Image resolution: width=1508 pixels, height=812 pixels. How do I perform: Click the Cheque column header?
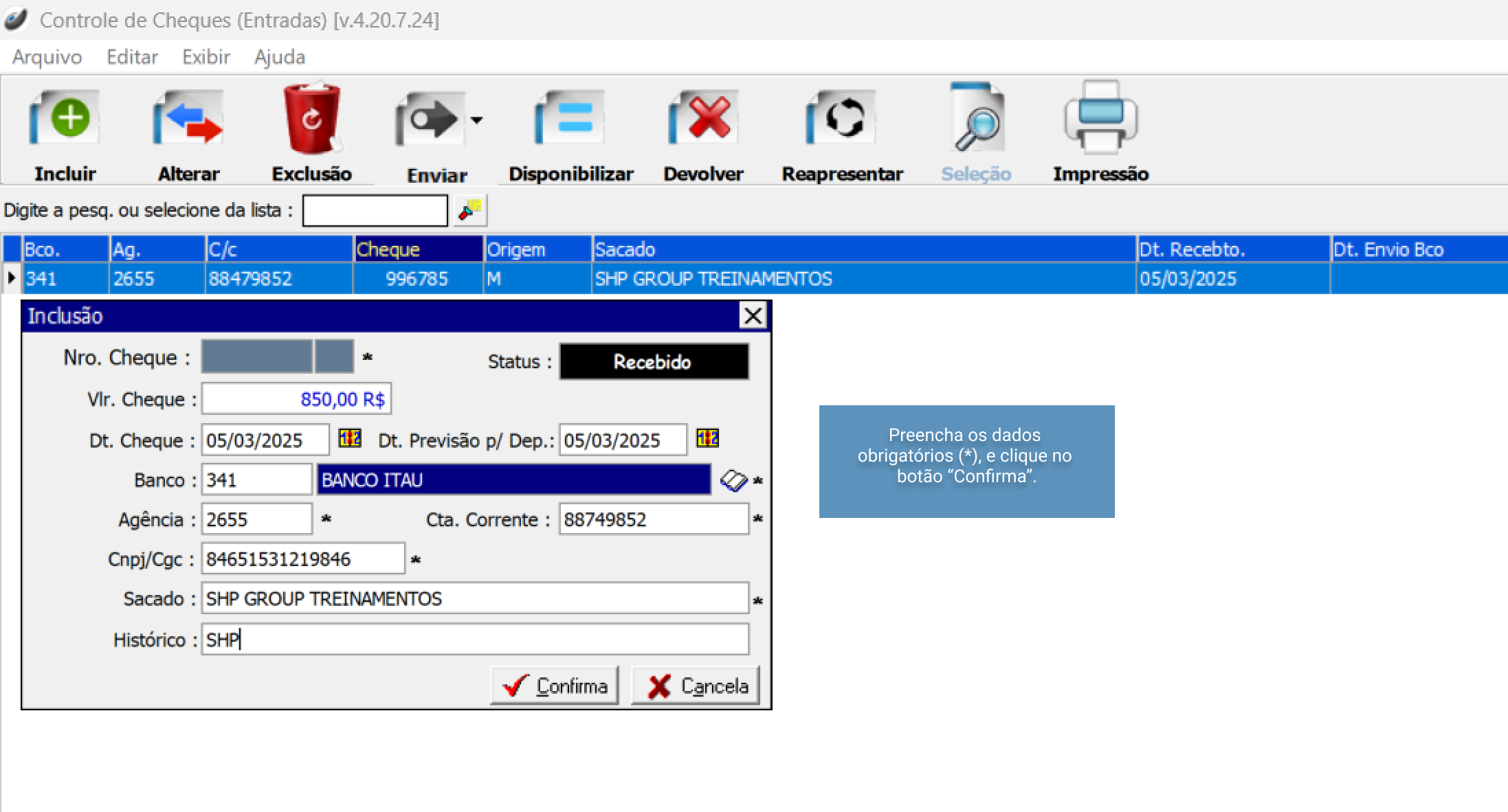point(417,249)
